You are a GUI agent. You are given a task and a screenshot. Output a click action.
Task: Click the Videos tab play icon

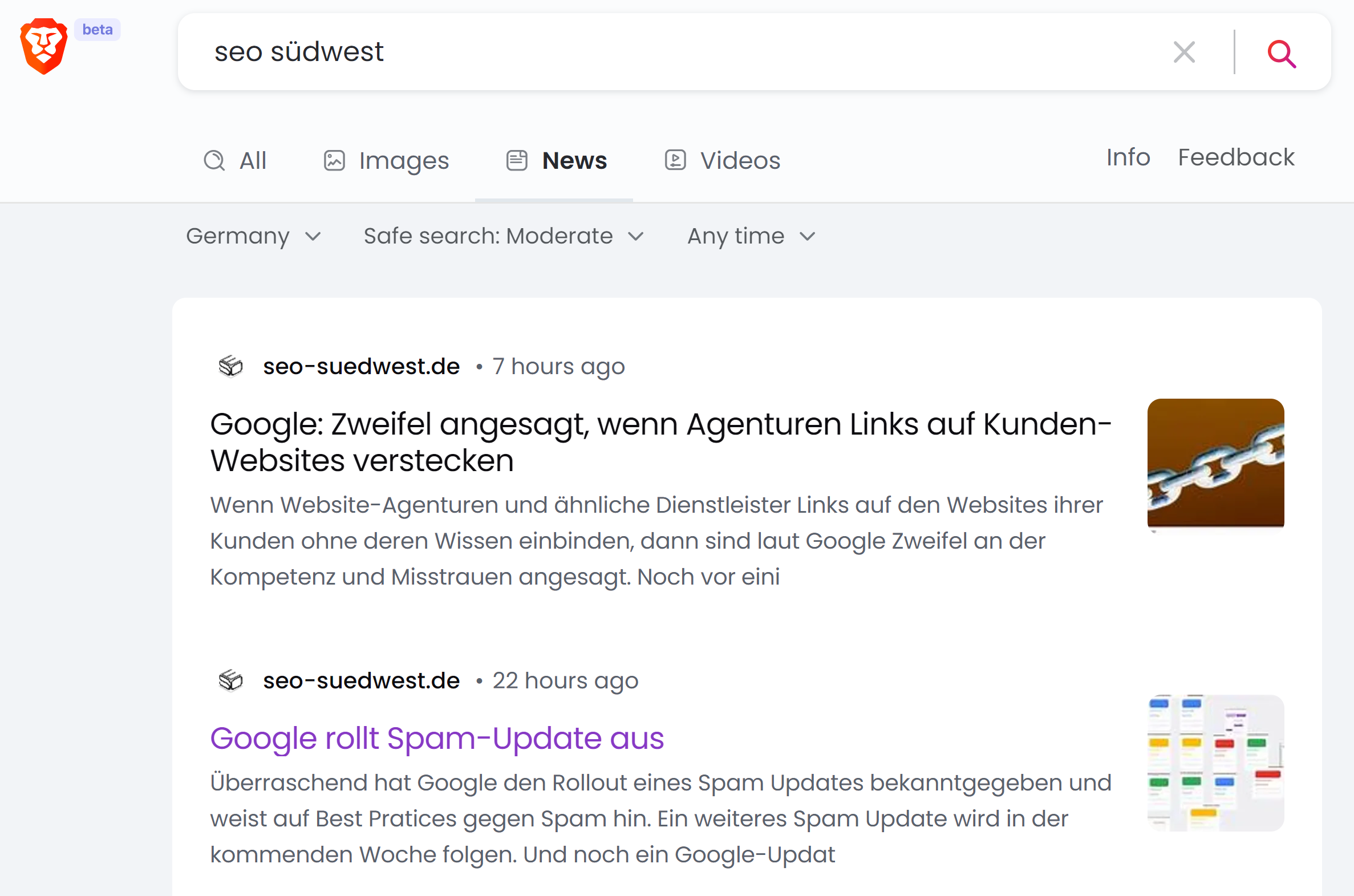(x=675, y=161)
